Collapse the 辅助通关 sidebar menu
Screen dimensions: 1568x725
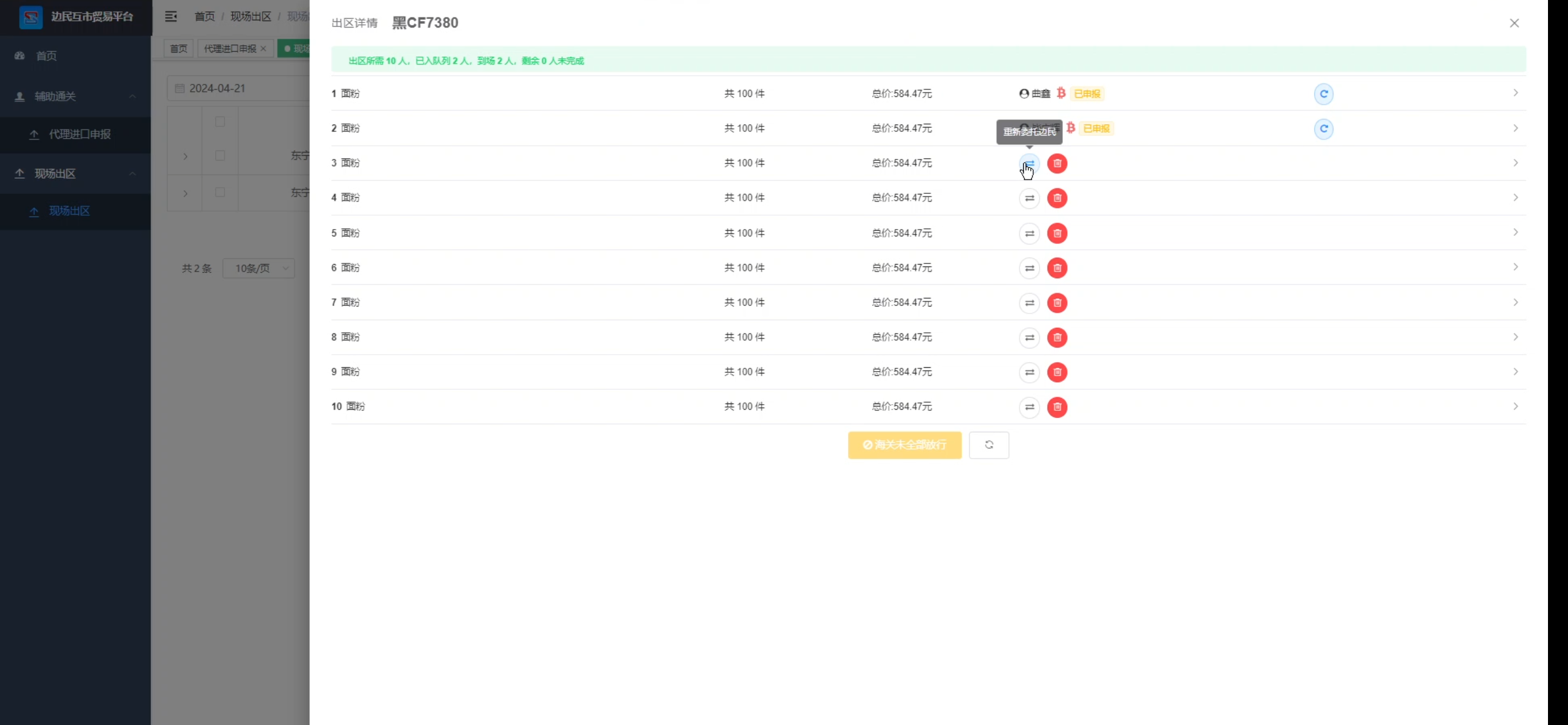[75, 96]
